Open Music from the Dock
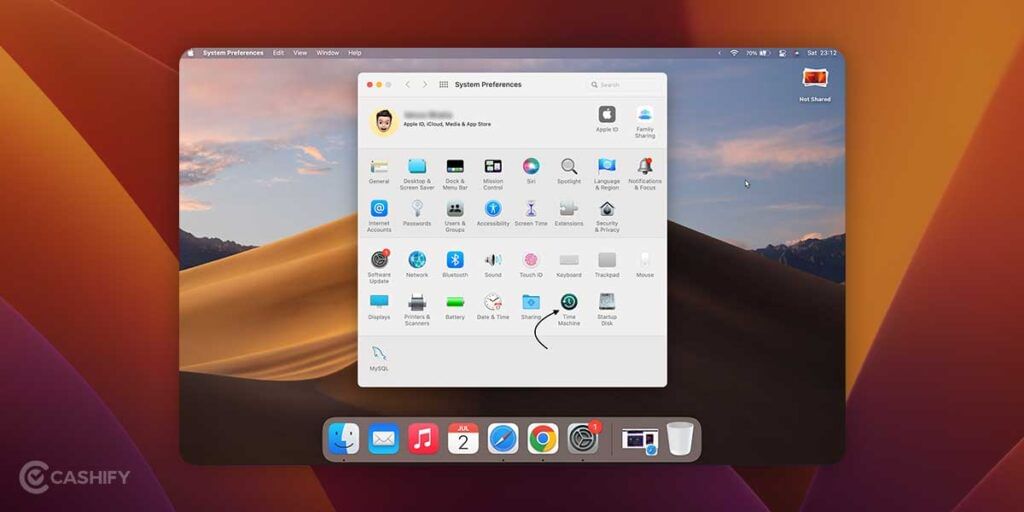Viewport: 1024px width, 512px height. click(x=423, y=438)
